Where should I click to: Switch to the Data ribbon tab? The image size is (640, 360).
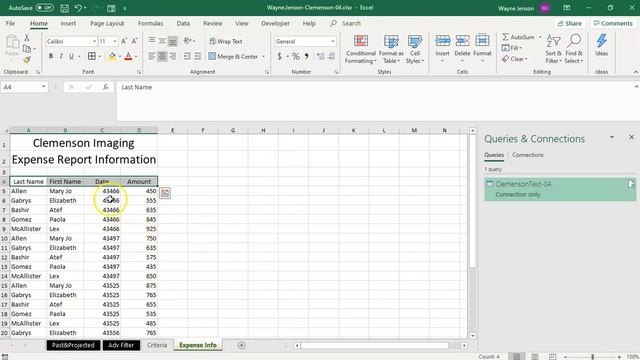coord(183,23)
